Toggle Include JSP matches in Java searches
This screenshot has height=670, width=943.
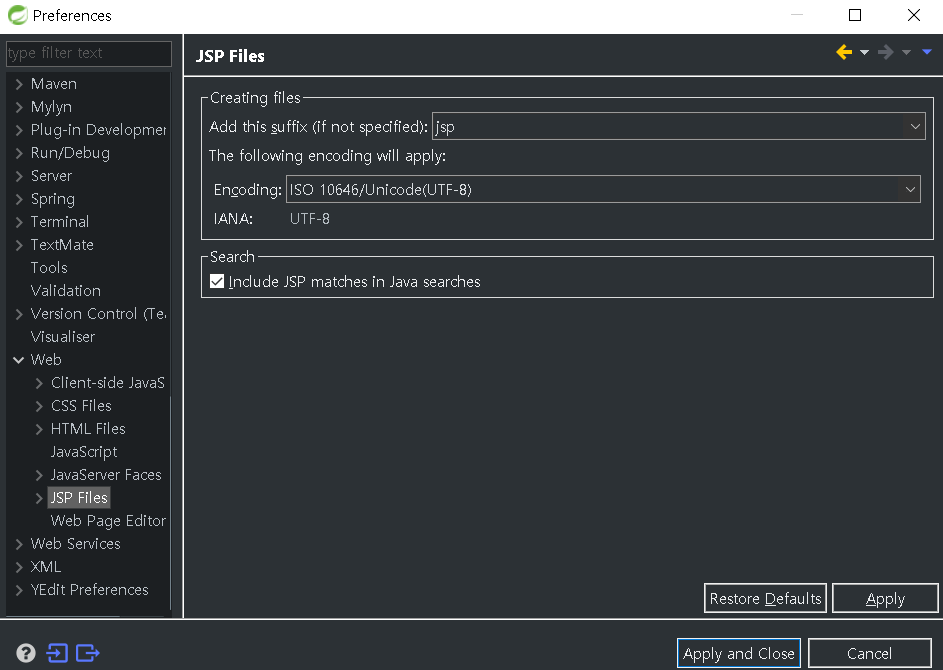pyautogui.click(x=217, y=281)
